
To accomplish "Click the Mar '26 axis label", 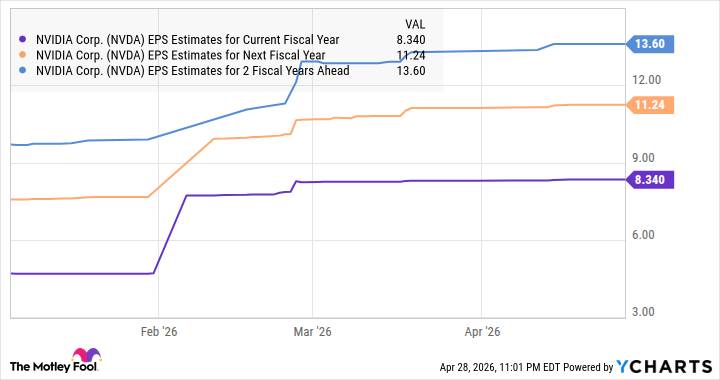I will coord(312,332).
